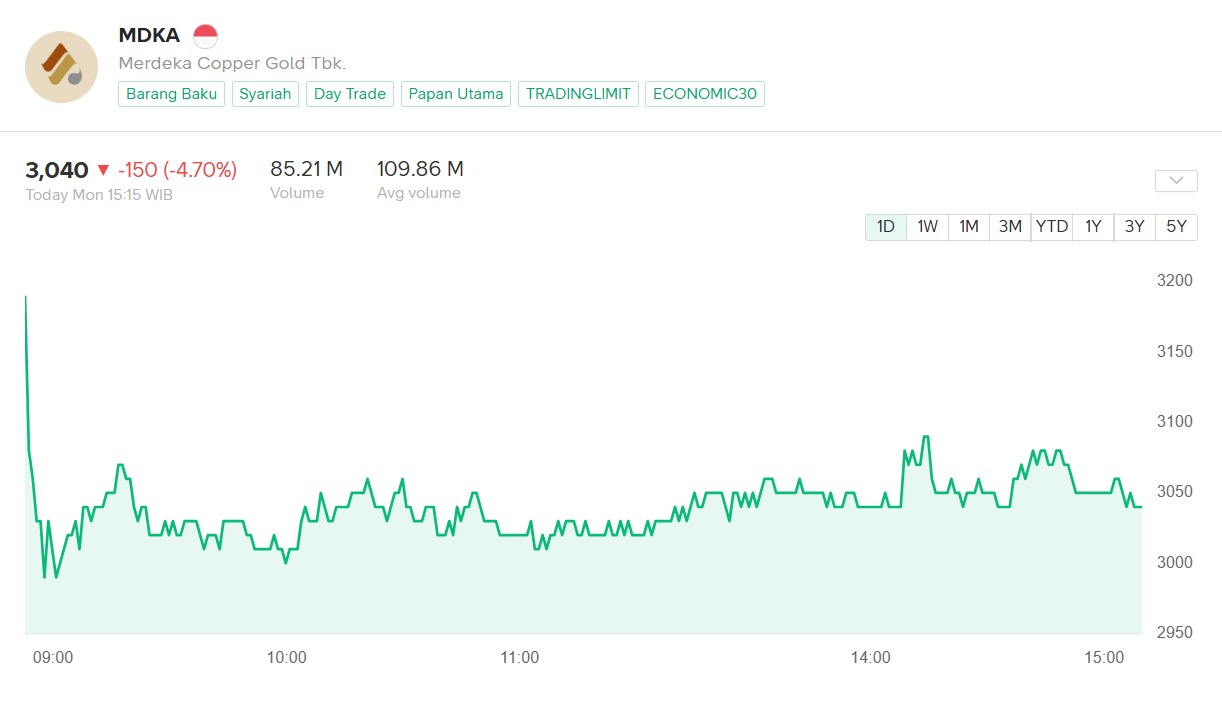Show the 3M chart range

(x=1010, y=227)
